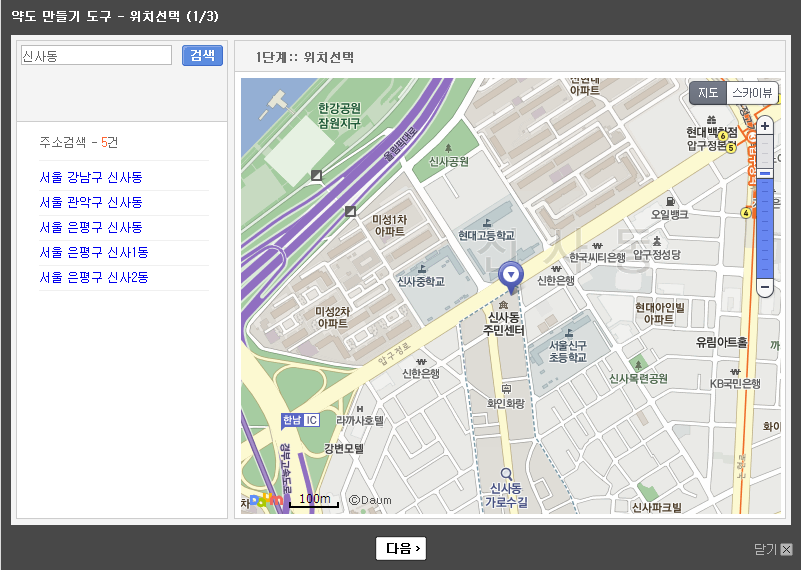Image resolution: width=801 pixels, height=570 pixels.
Task: Select 서울 관악구 신사동 result
Action: point(91,202)
